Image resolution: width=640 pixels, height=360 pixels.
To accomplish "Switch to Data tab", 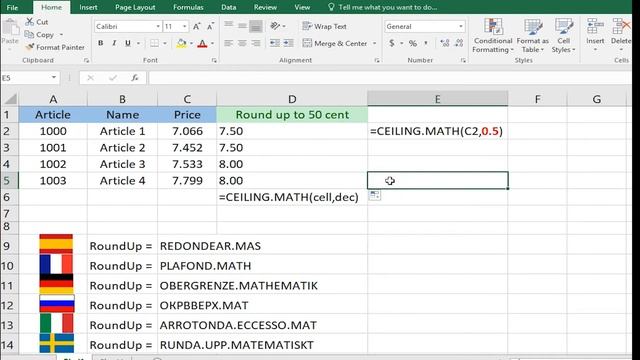I will [x=229, y=7].
